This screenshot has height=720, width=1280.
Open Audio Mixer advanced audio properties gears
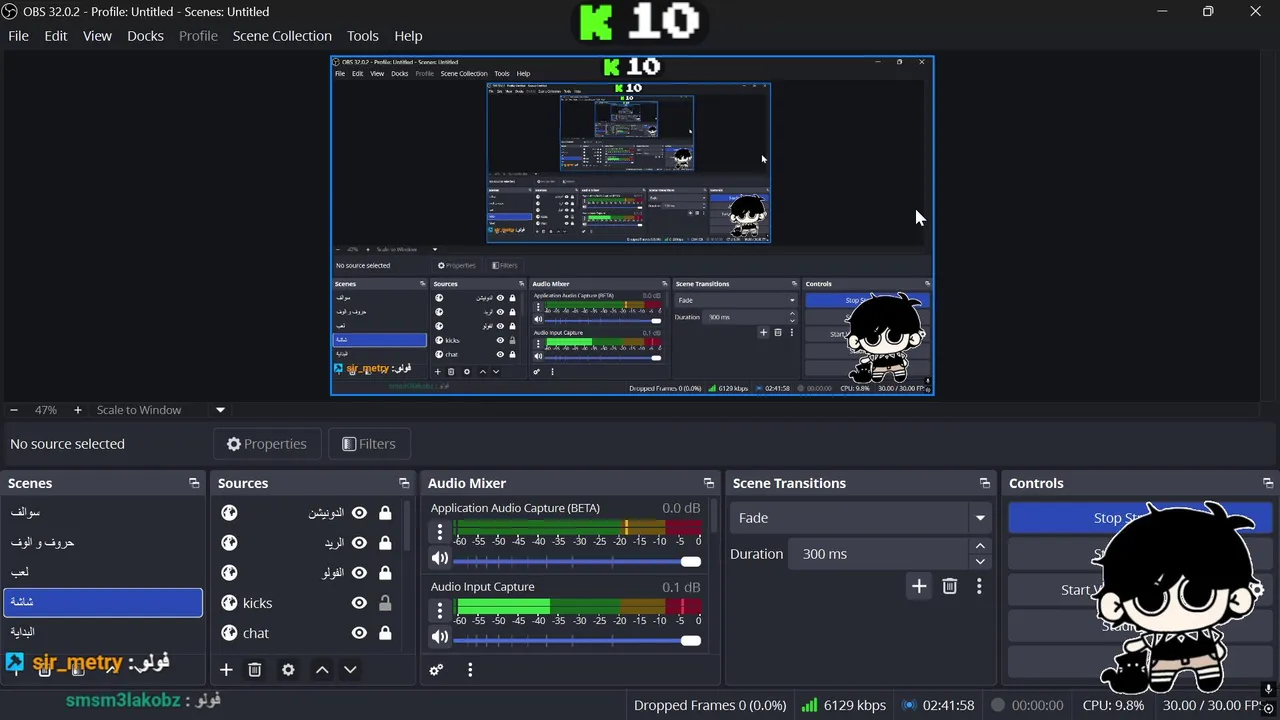(x=436, y=670)
